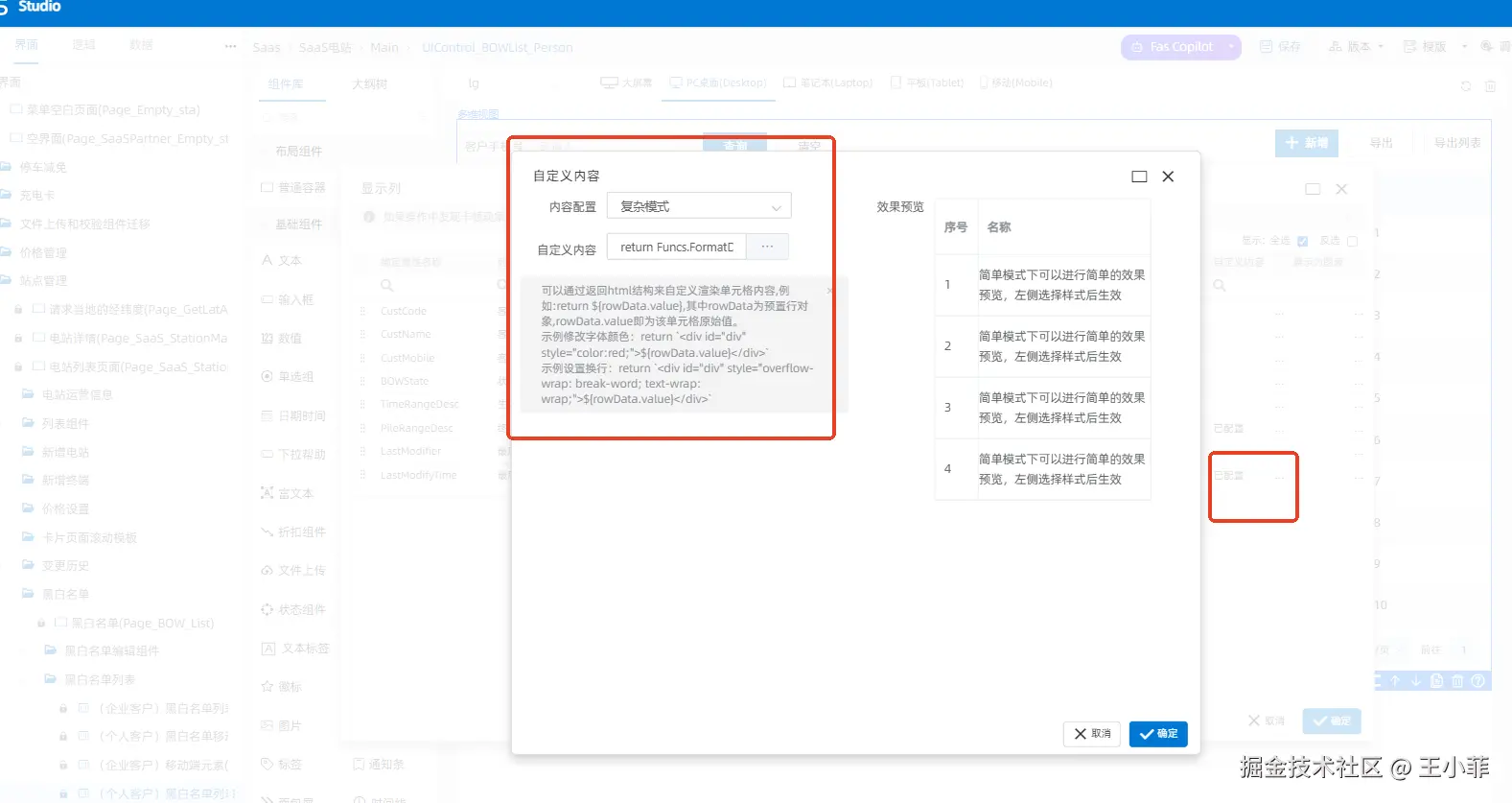
Task: Open the expression editor with the ellipsis button
Action: [767, 247]
